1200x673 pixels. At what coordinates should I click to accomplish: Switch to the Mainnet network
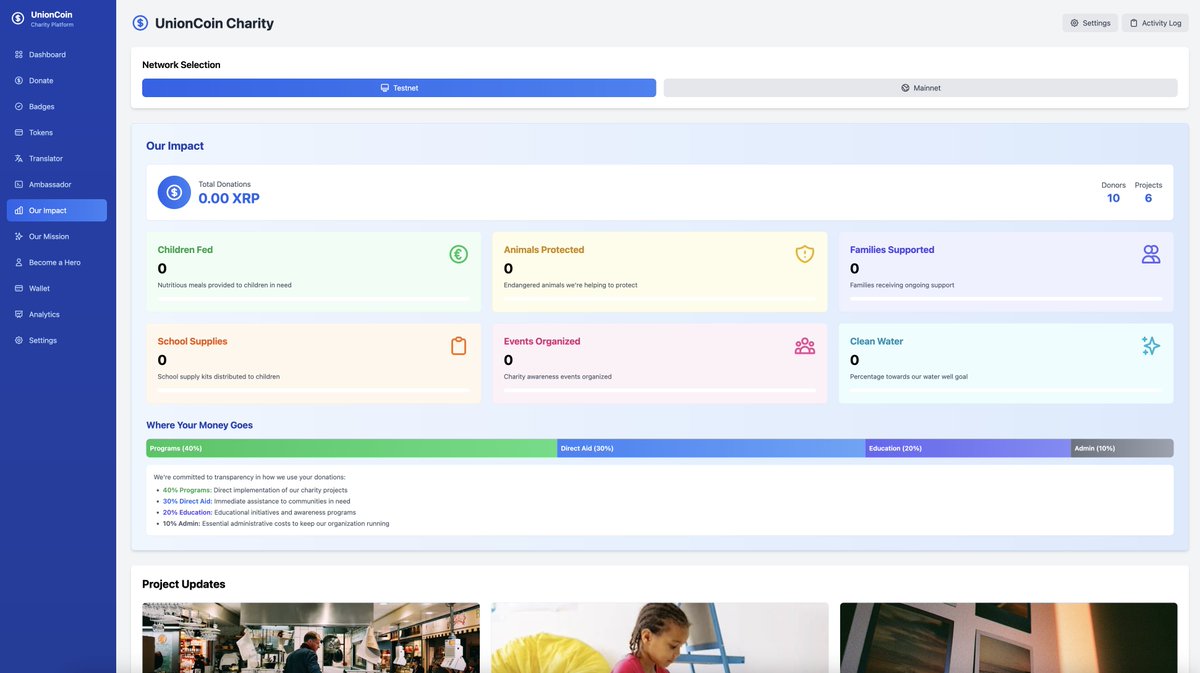920,88
